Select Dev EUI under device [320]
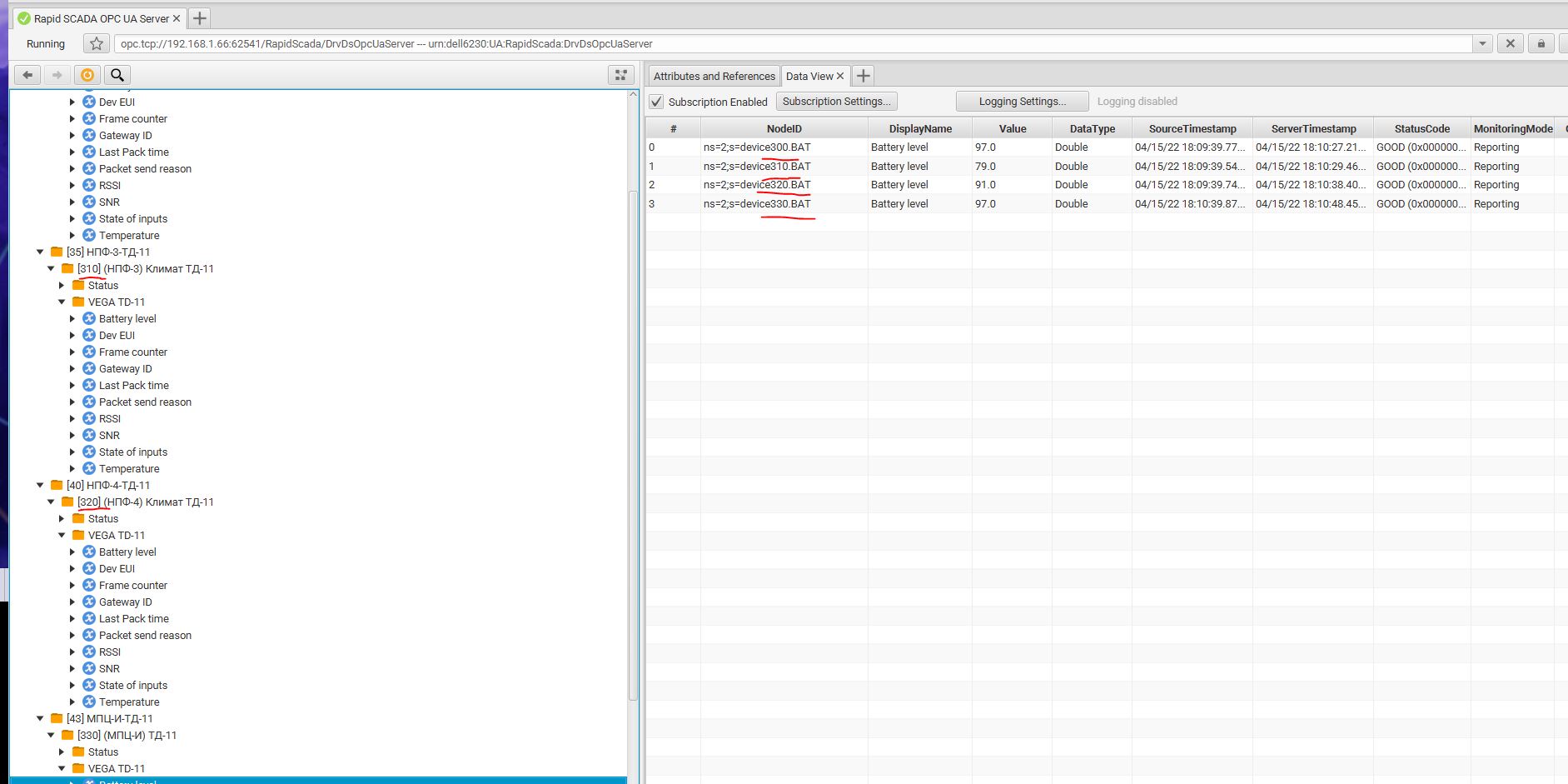The image size is (1568, 784). [x=117, y=568]
